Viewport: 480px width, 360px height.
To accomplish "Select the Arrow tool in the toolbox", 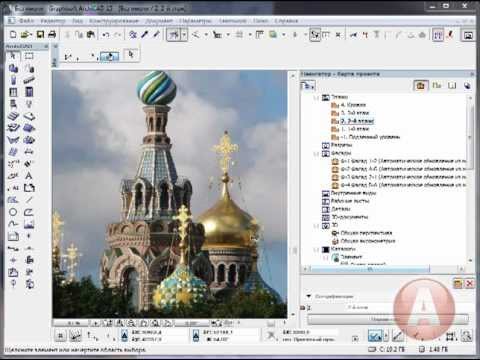I will coord(13,56).
